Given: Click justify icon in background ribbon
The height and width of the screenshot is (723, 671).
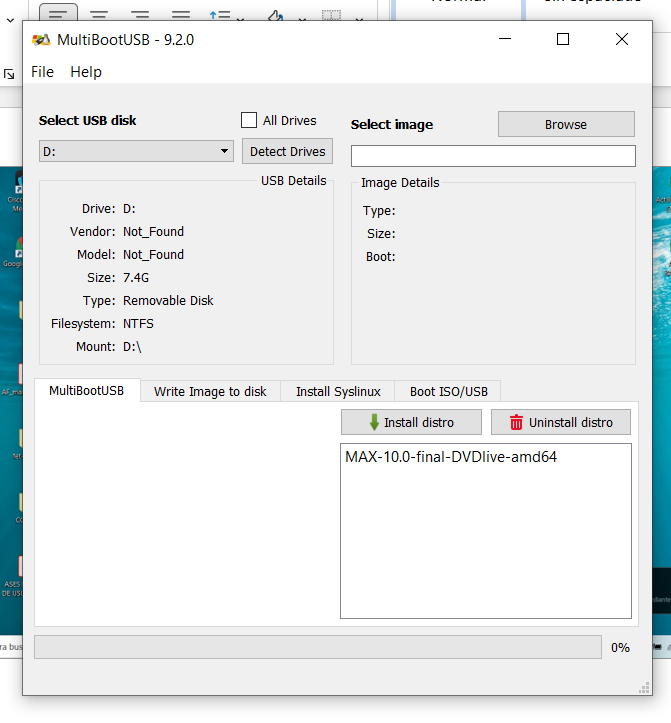Looking at the screenshot, I should pyautogui.click(x=181, y=14).
